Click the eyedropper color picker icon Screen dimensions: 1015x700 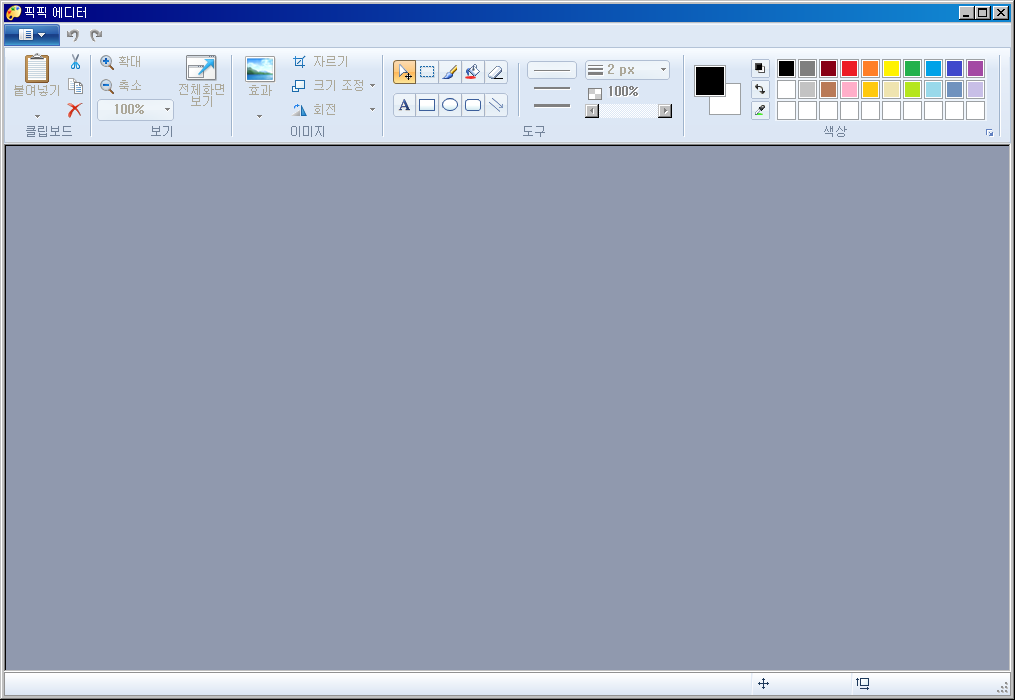pos(760,110)
